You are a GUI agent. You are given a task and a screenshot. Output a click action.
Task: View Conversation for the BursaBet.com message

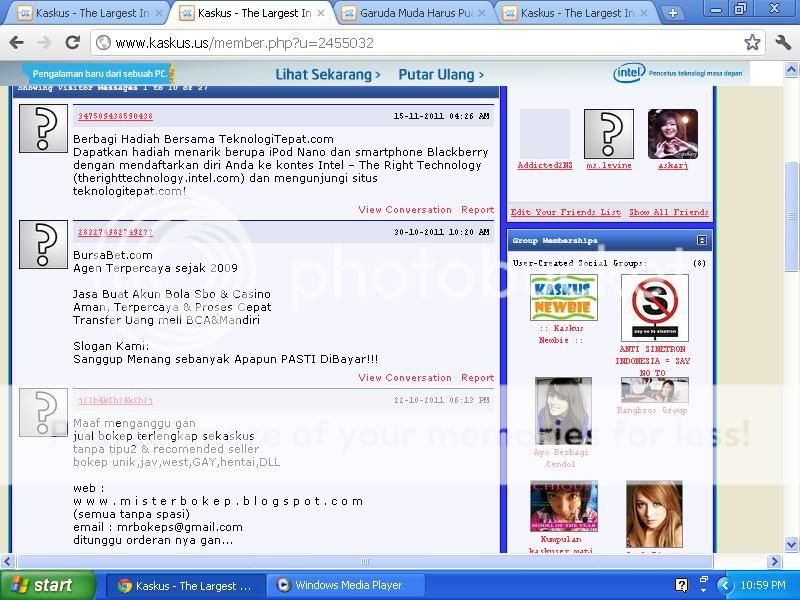(405, 378)
